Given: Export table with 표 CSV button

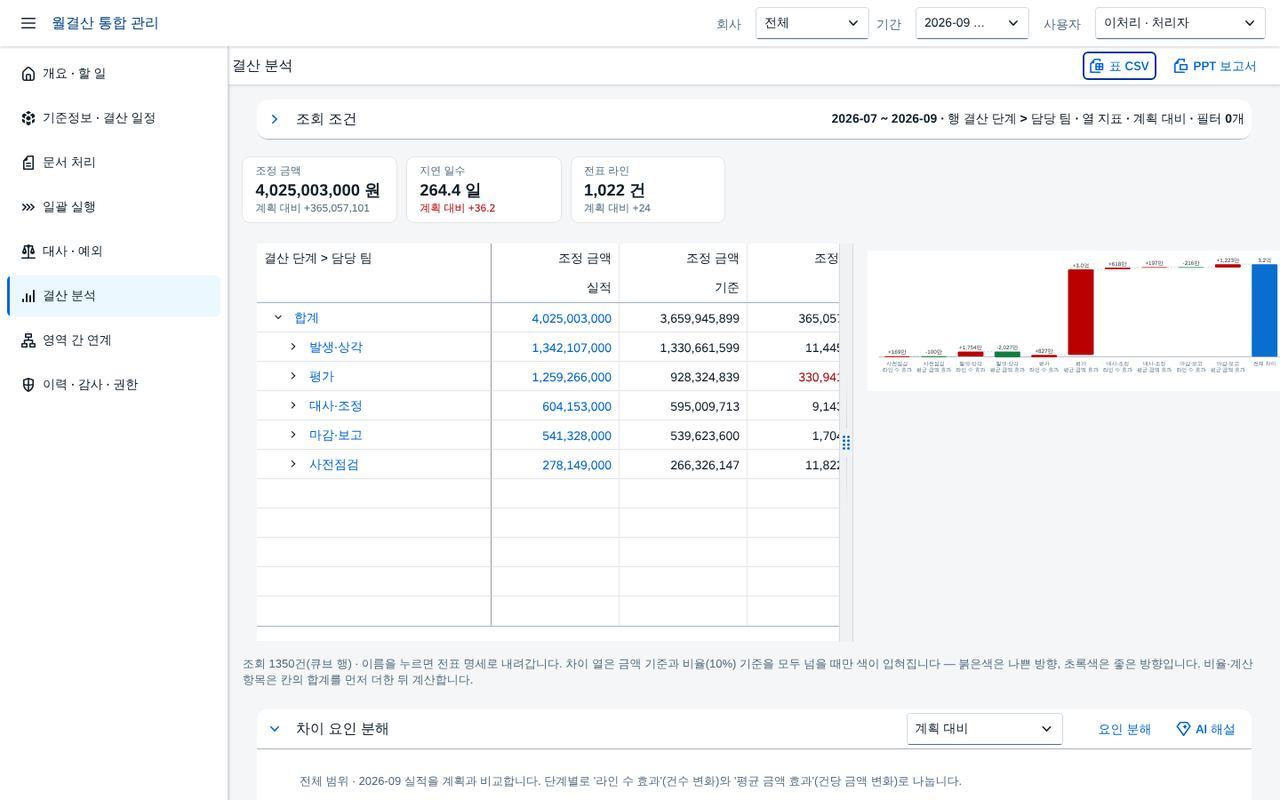Looking at the screenshot, I should click(1119, 66).
